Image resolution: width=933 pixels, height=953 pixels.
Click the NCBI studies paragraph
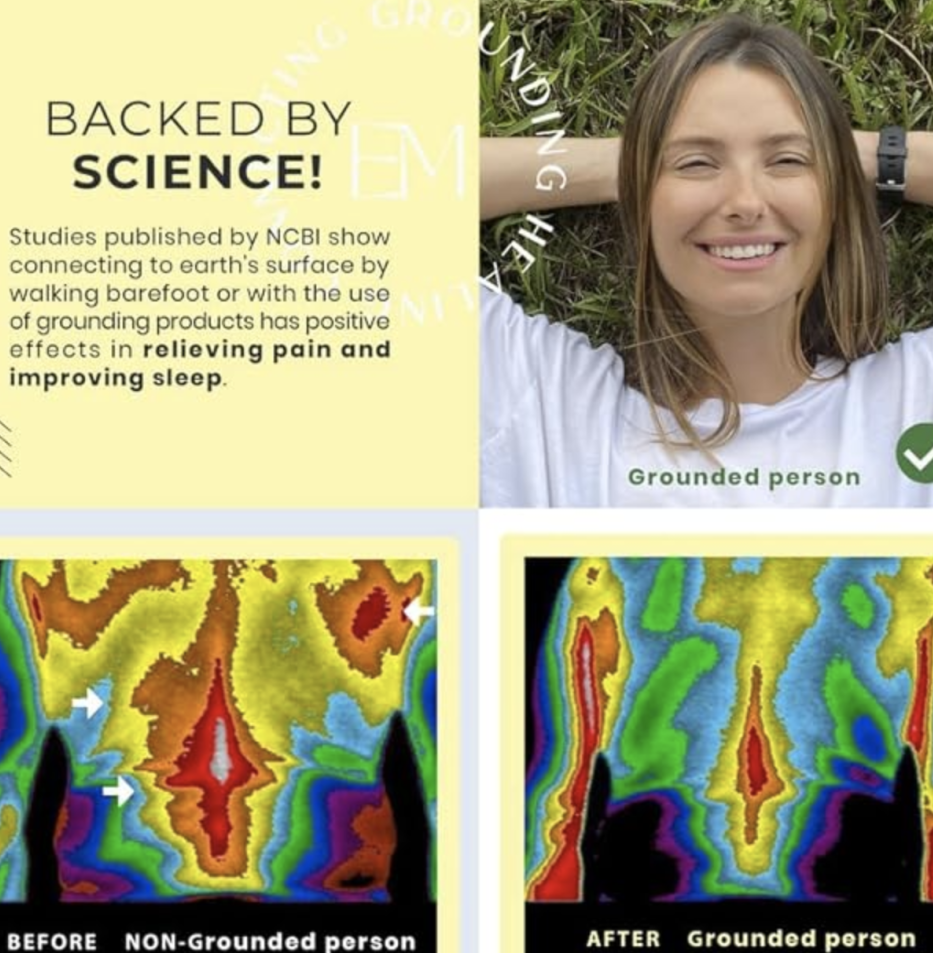coord(199,307)
